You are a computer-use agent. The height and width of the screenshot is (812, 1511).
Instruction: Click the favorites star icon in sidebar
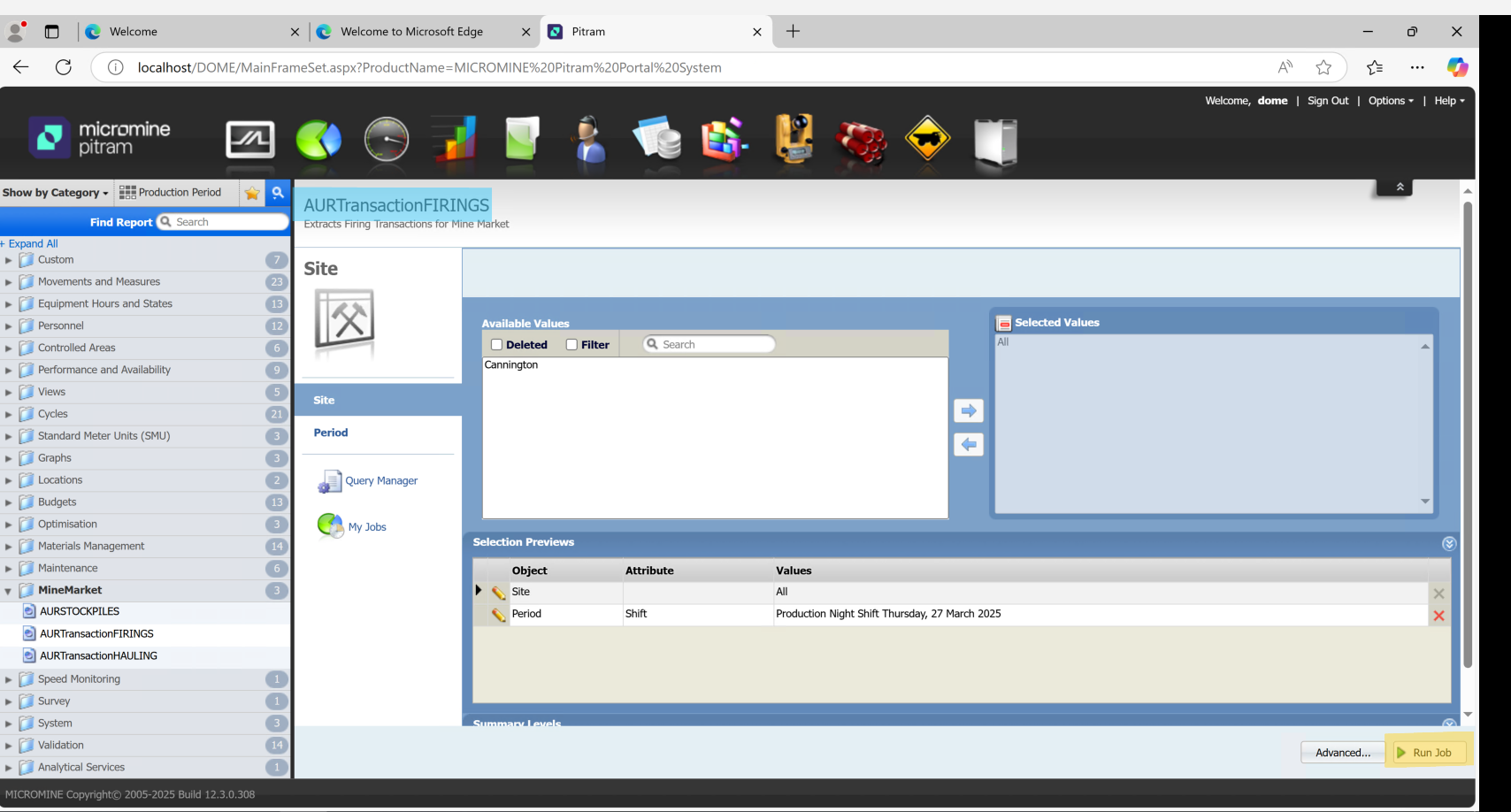(252, 193)
